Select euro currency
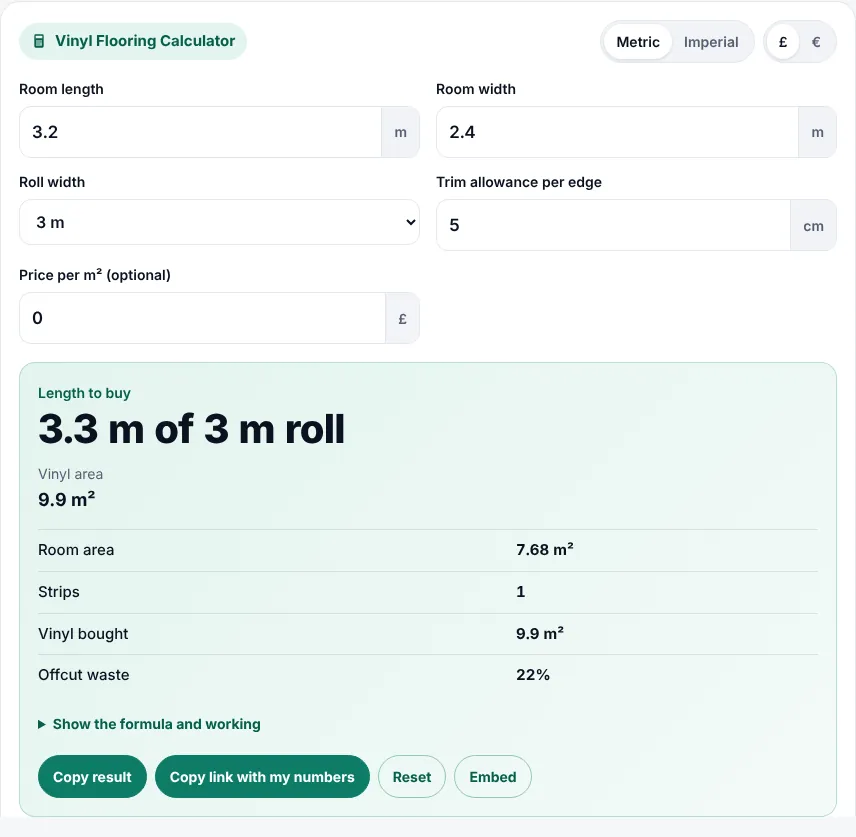The width and height of the screenshot is (856, 837). (816, 42)
